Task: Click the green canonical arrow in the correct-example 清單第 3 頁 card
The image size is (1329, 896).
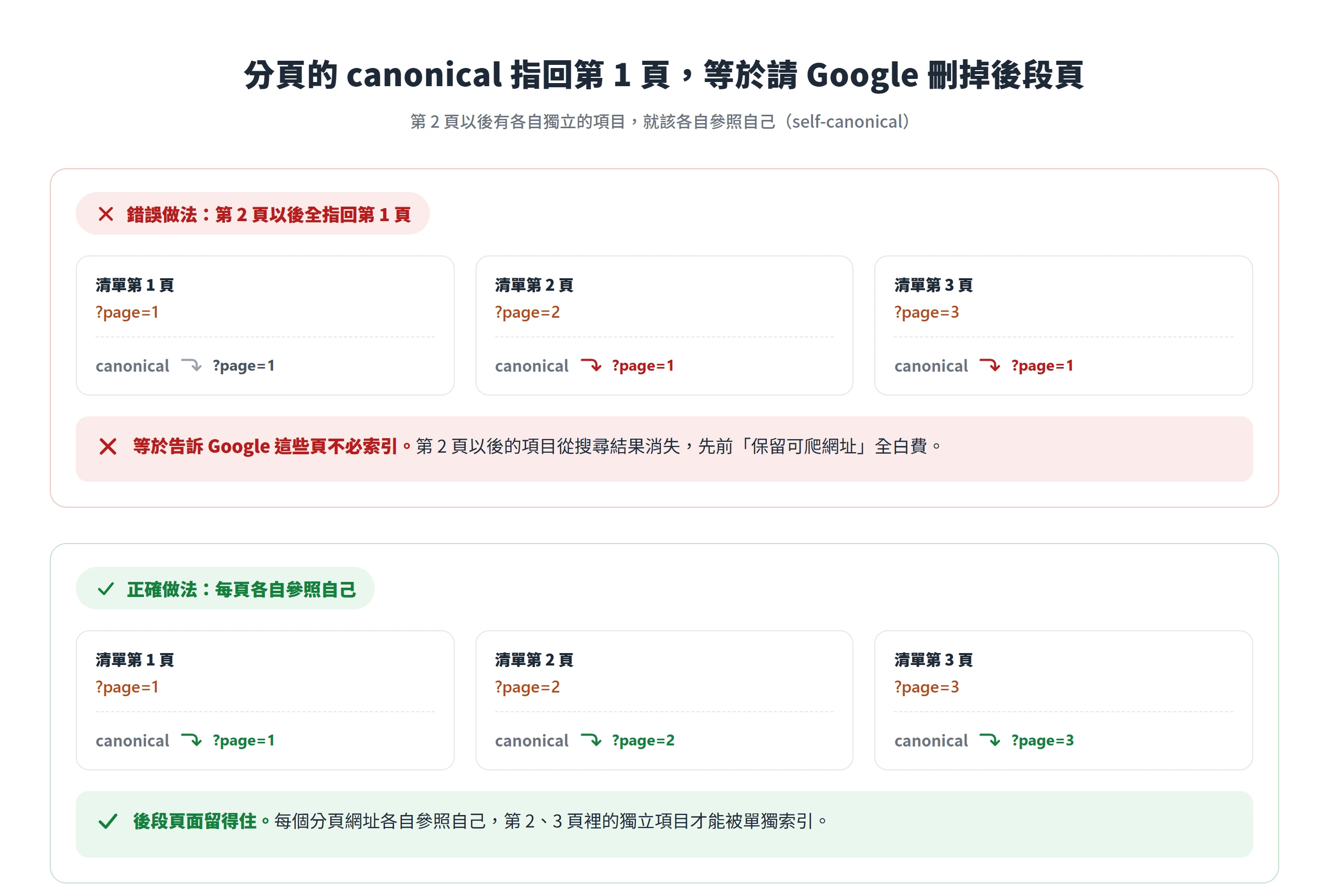Action: (x=989, y=739)
